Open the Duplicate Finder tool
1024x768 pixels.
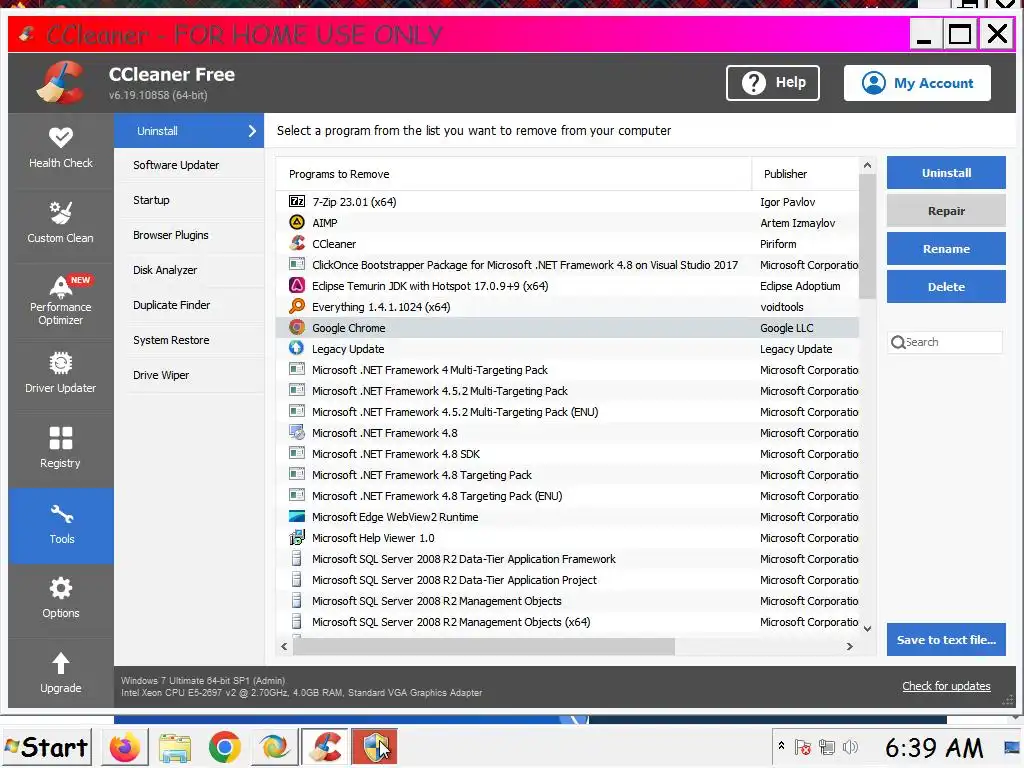pyautogui.click(x=189, y=305)
